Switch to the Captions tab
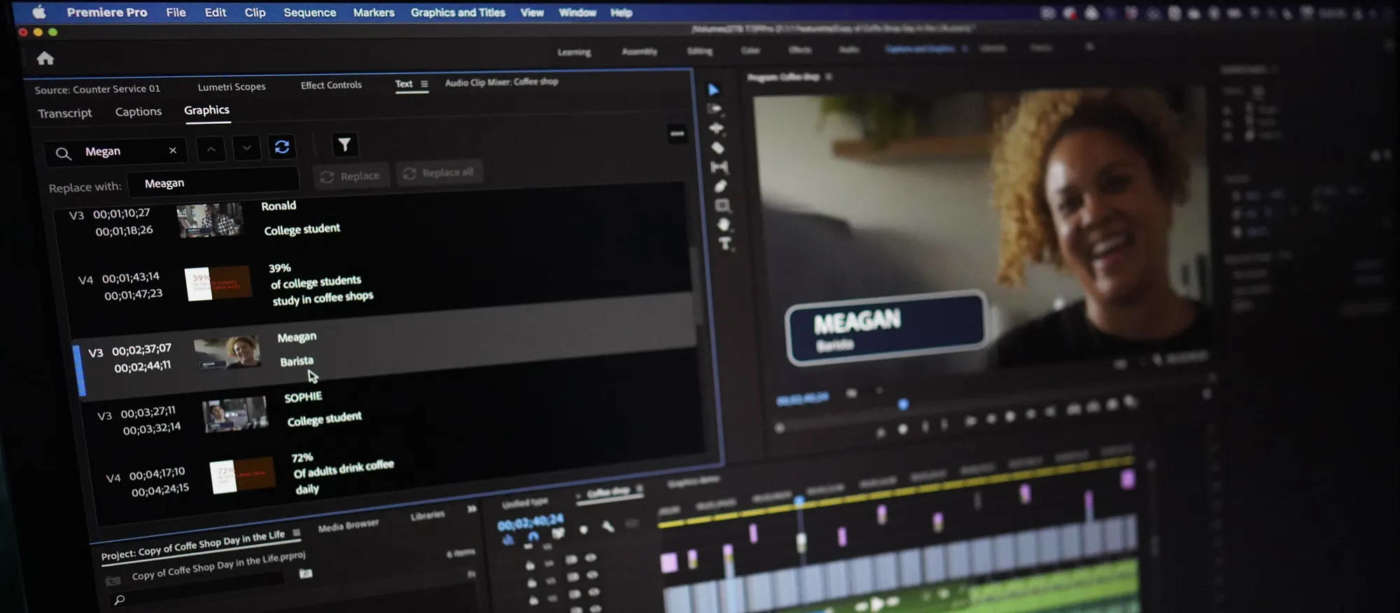Screen dimensions: 1400x613 138,112
